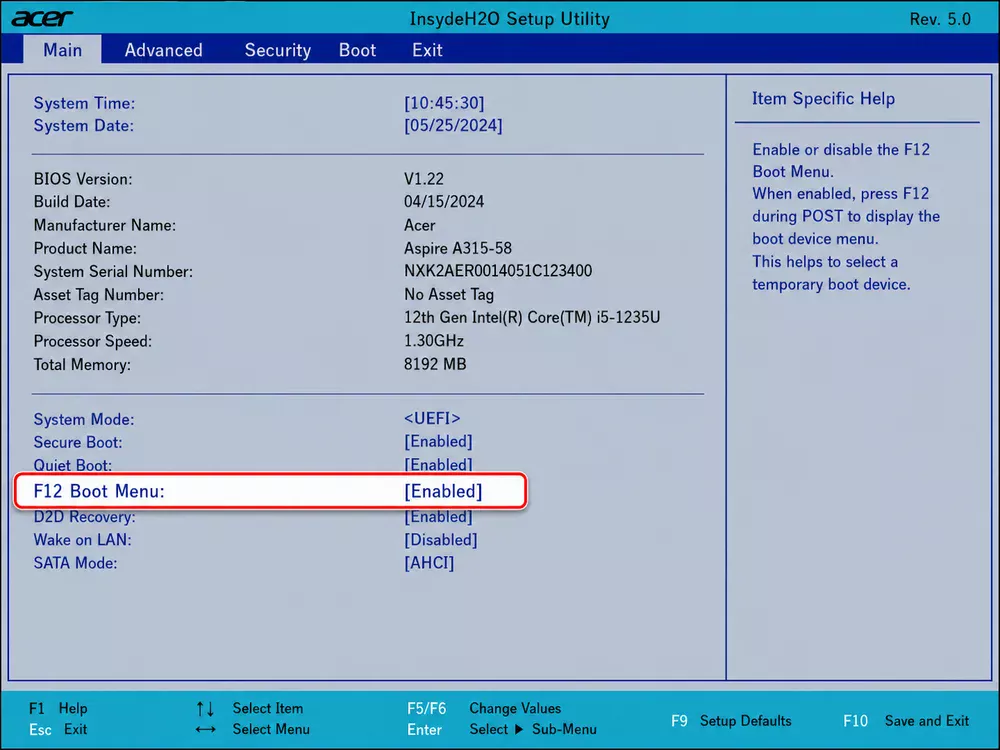Viewport: 1000px width, 750px height.
Task: Select the System Time value field
Action: pyautogui.click(x=444, y=103)
